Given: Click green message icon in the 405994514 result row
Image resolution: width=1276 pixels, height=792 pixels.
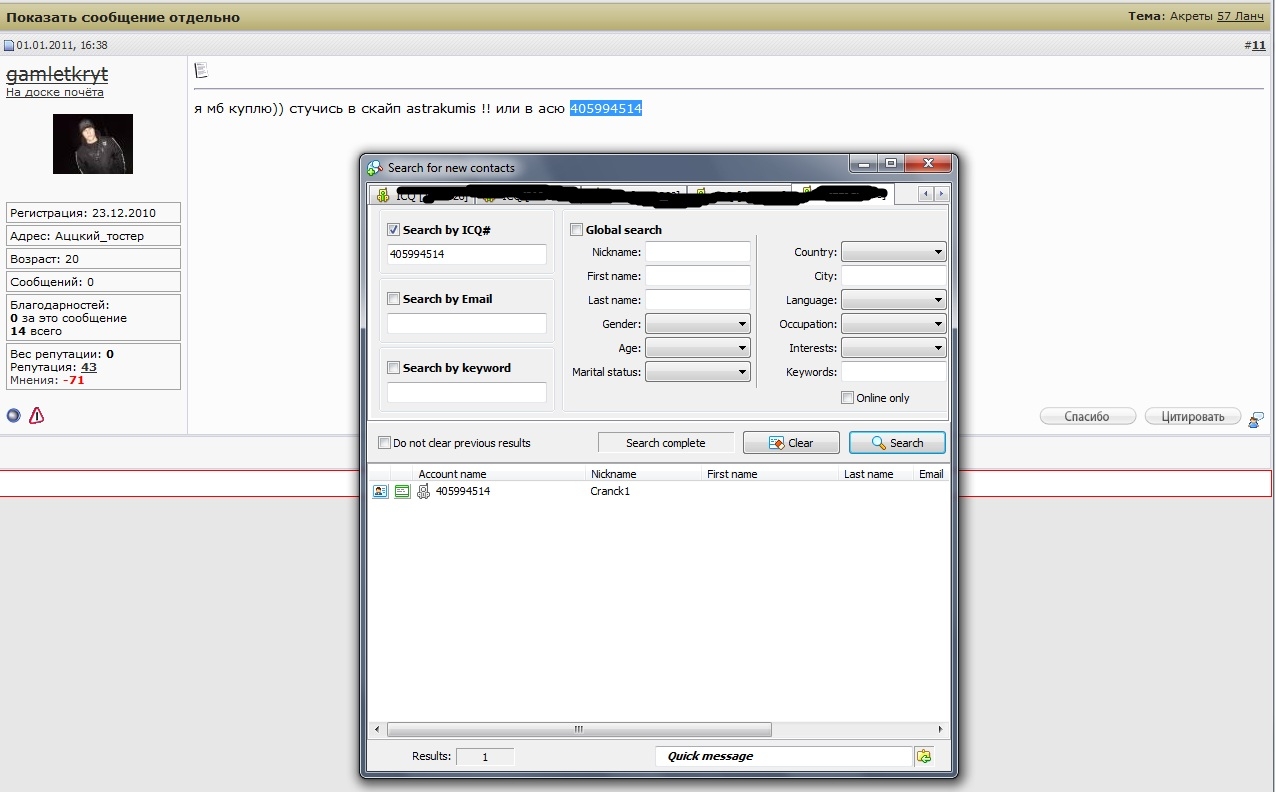Looking at the screenshot, I should (402, 491).
